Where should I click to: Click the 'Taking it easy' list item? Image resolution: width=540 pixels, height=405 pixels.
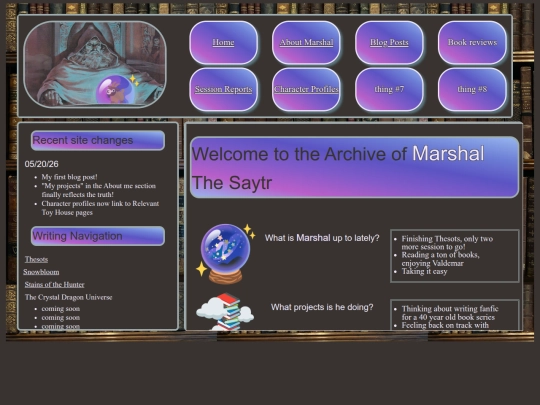click(425, 271)
